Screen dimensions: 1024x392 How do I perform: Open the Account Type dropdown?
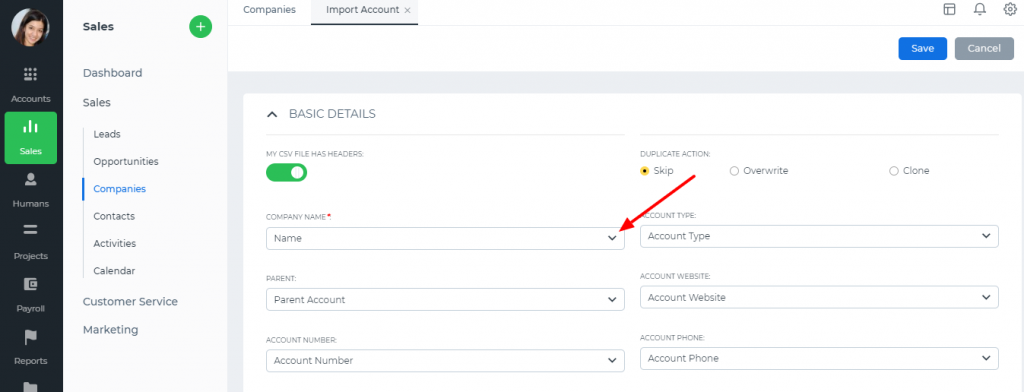pyautogui.click(x=819, y=237)
